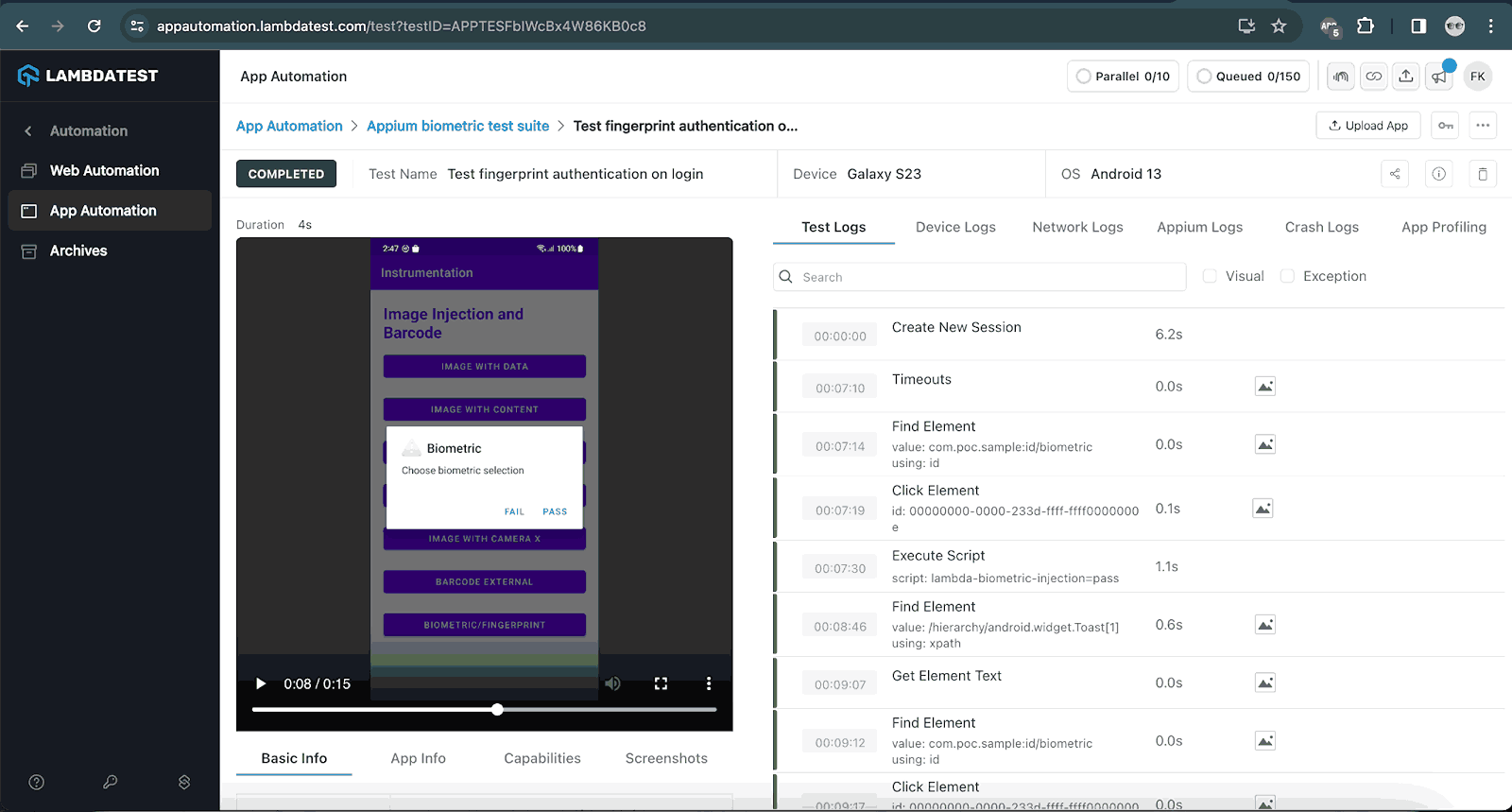Viewport: 1512px width, 812px height.
Task: Click the upload icon in header
Action: [1406, 77]
